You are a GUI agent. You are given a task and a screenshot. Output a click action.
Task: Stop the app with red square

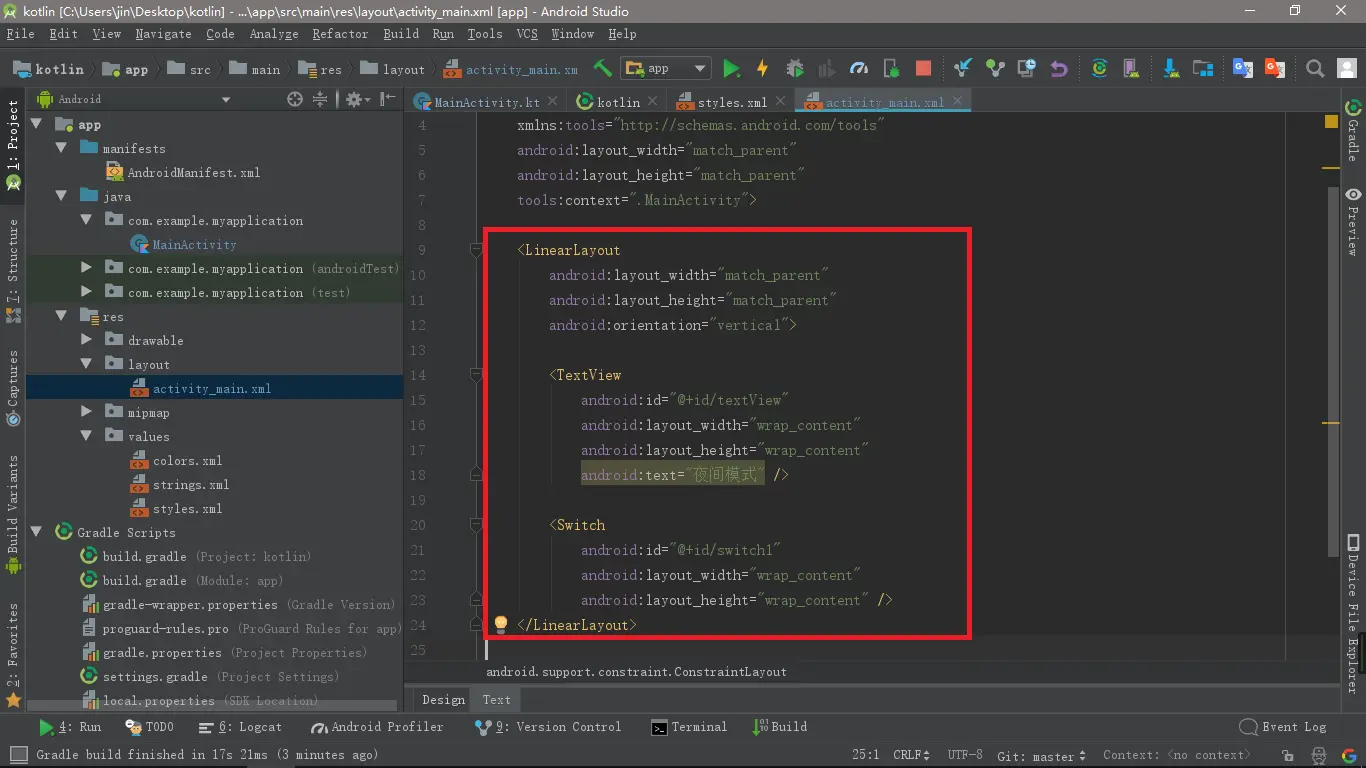[923, 68]
